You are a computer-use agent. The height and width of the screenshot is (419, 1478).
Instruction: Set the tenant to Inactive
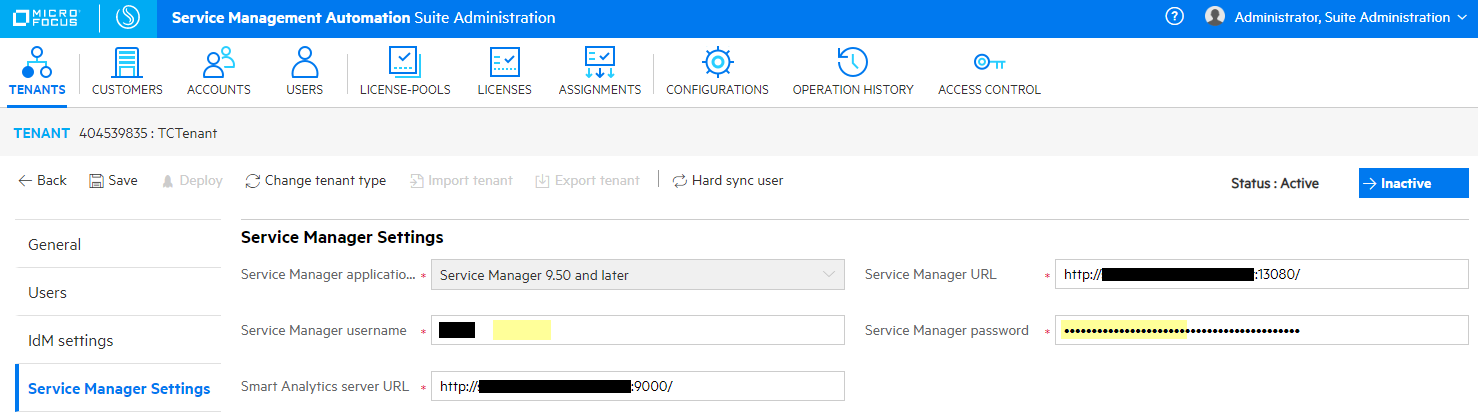(1413, 183)
